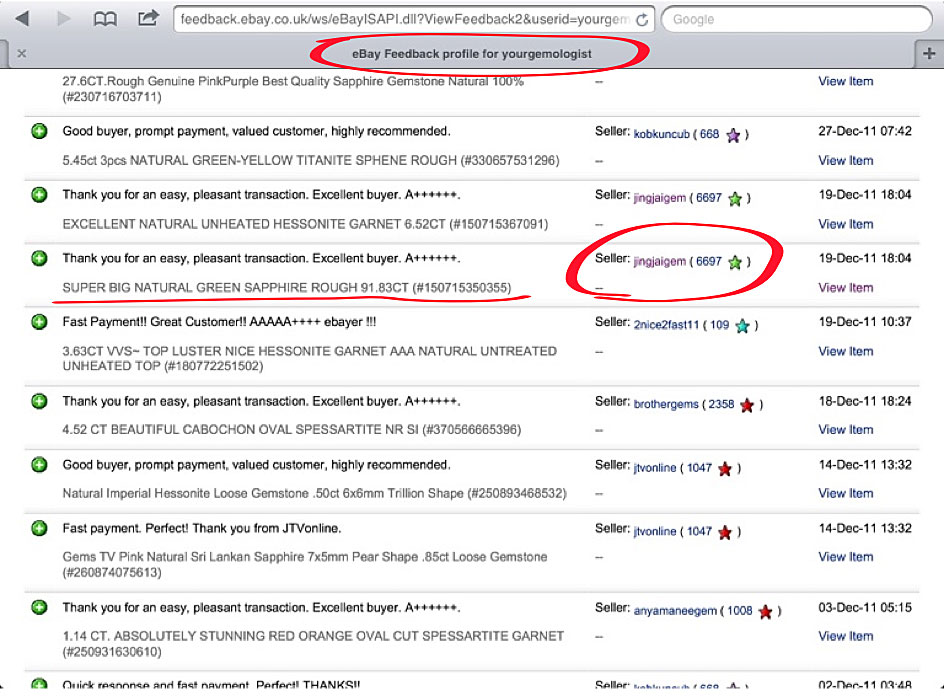Image resolution: width=944 pixels, height=697 pixels.
Task: Tap the share arrow icon
Action: point(148,18)
